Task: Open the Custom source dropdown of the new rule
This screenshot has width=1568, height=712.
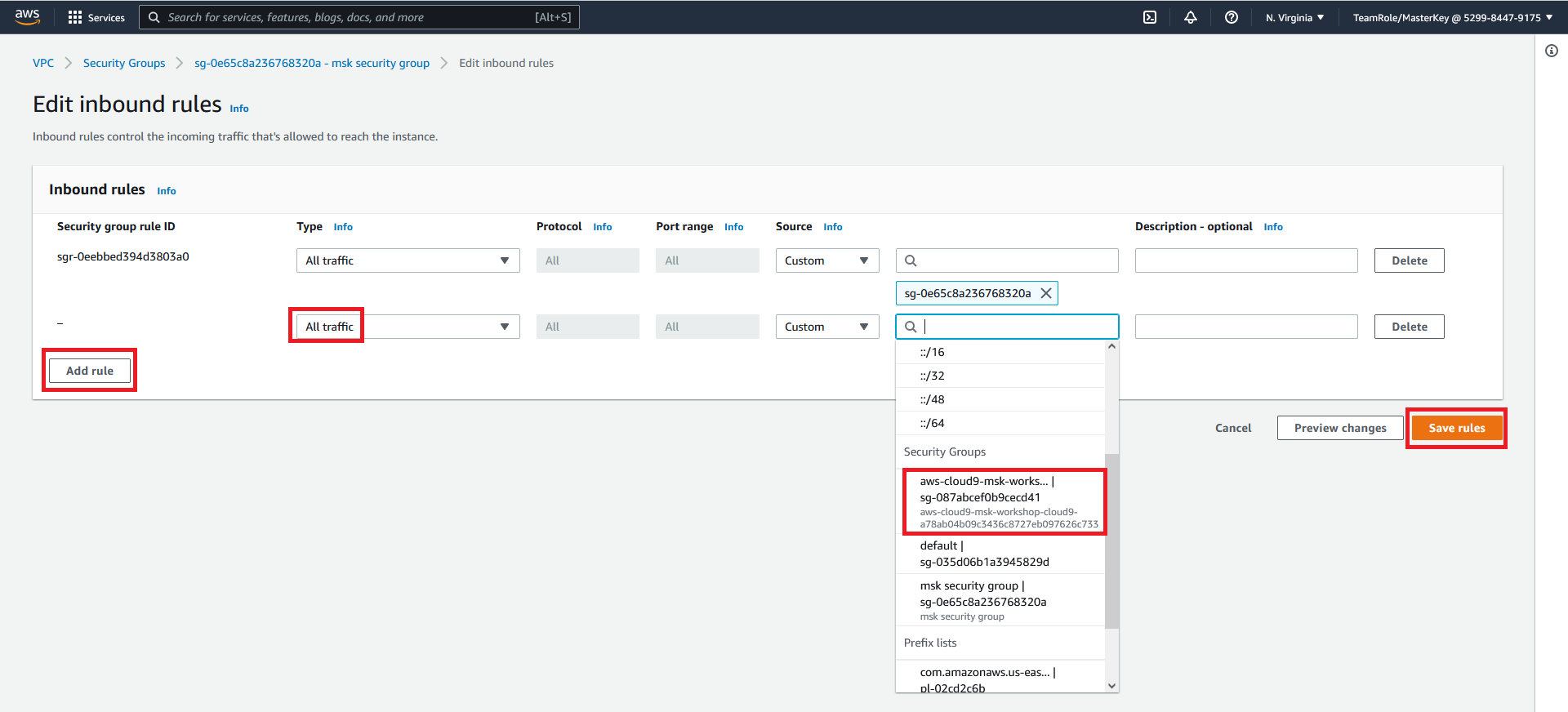Action: point(827,327)
